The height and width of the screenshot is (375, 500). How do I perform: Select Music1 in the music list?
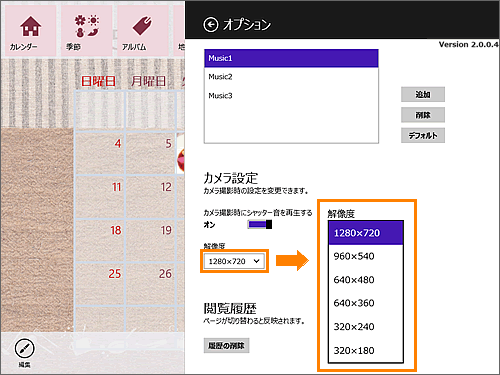point(291,58)
